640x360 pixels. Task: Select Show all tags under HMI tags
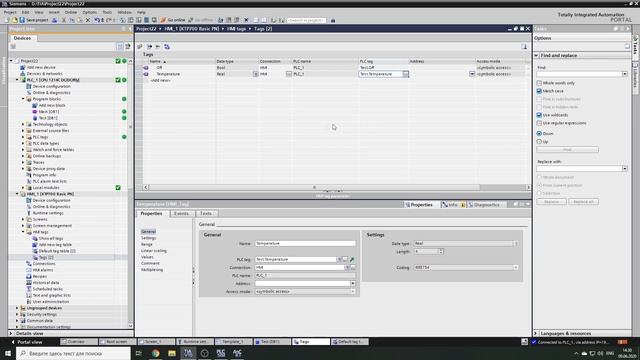point(51,238)
